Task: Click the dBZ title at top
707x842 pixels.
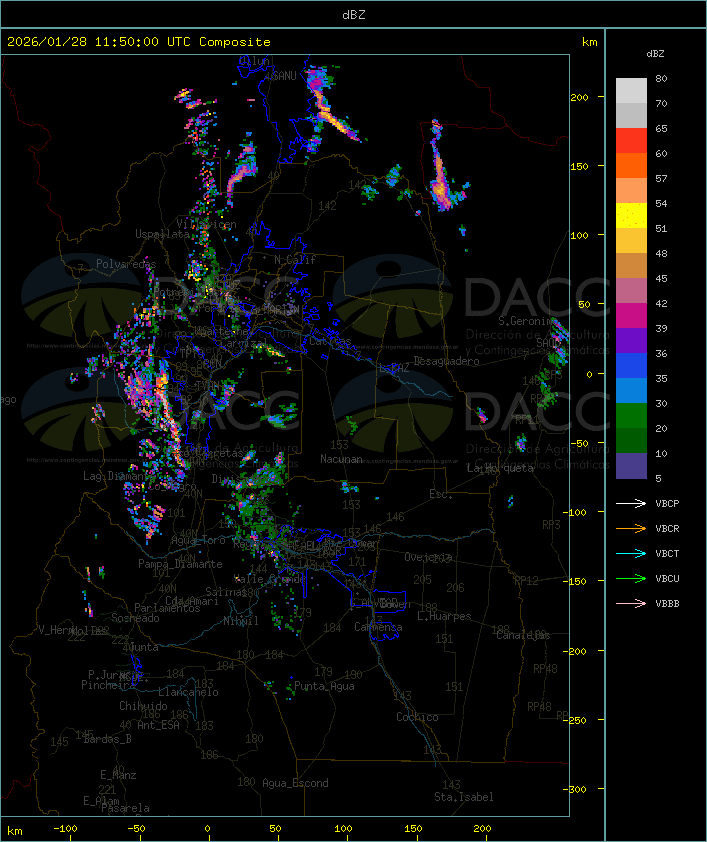Action: pos(353,14)
